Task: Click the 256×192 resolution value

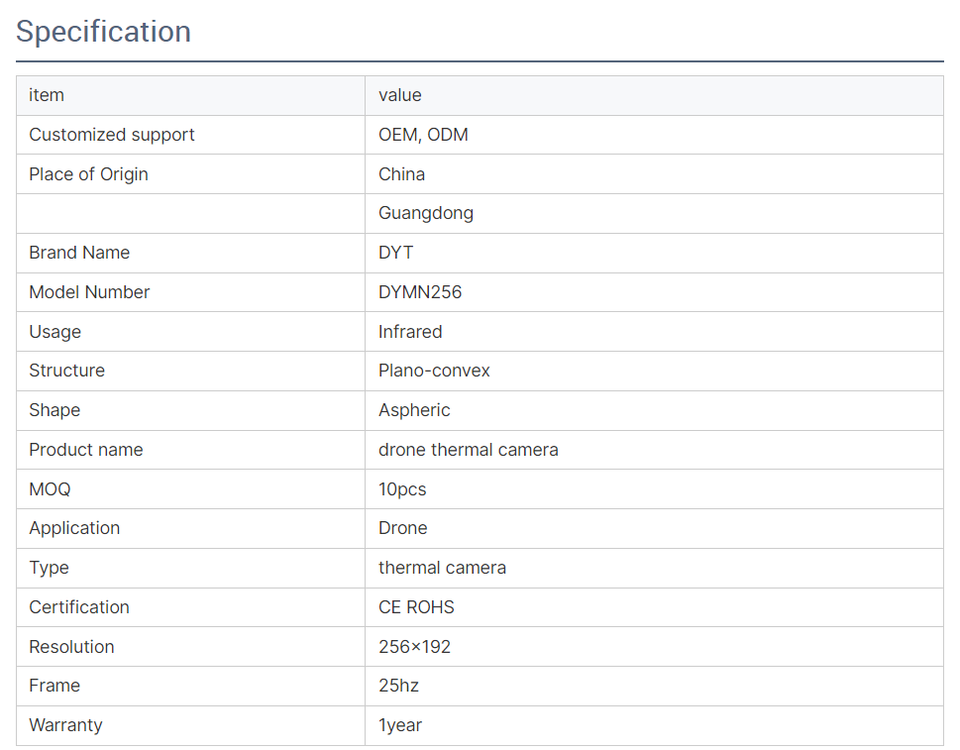Action: click(414, 647)
